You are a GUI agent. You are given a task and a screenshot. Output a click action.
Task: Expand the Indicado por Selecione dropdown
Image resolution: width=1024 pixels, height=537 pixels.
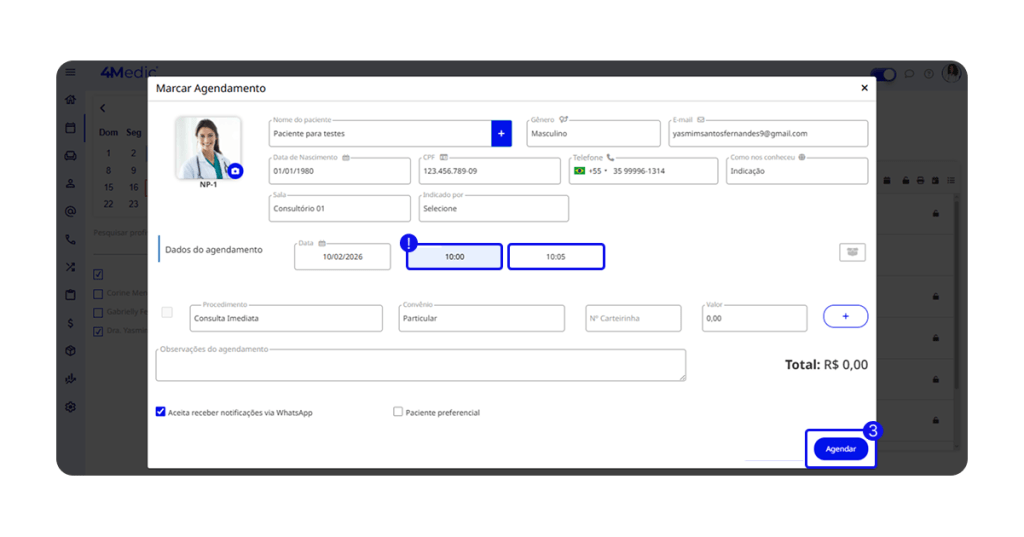pyautogui.click(x=493, y=208)
